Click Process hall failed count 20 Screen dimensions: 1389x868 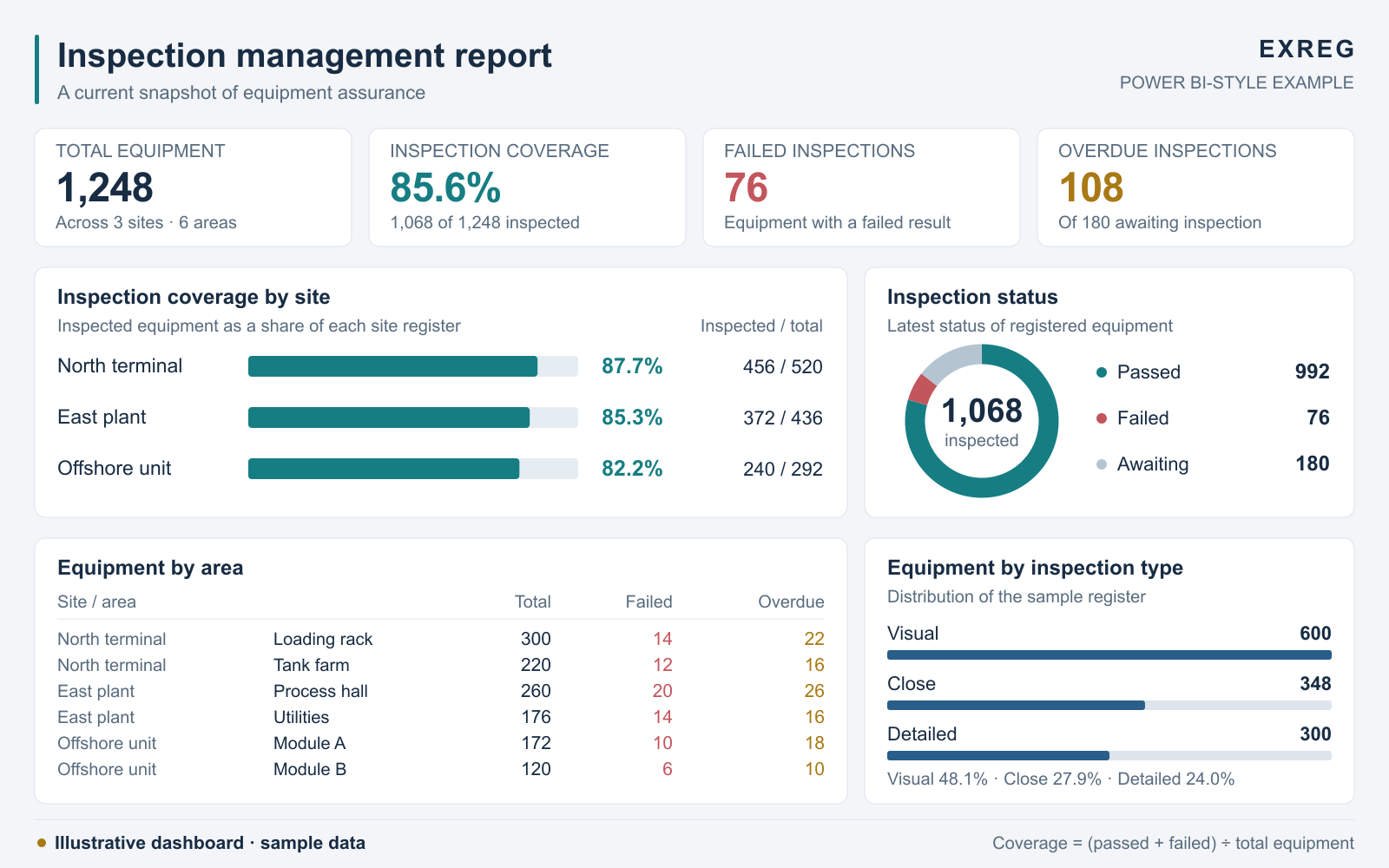(662, 691)
